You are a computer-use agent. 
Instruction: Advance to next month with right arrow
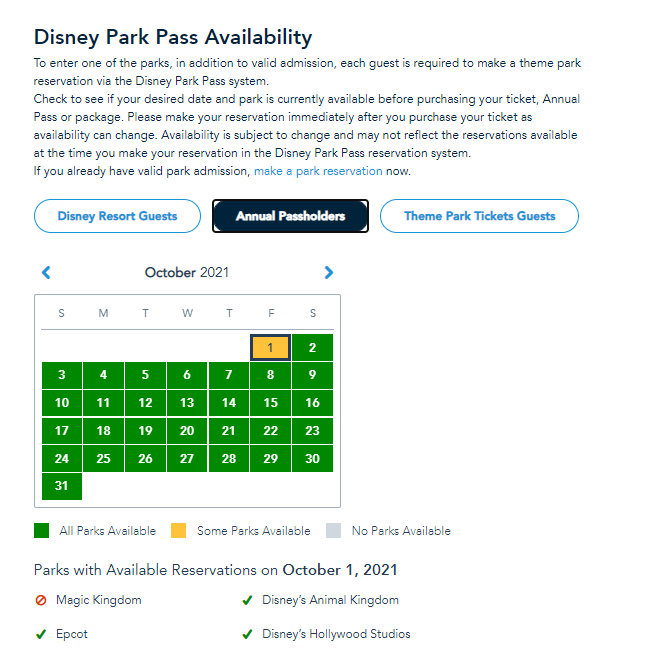(x=329, y=272)
